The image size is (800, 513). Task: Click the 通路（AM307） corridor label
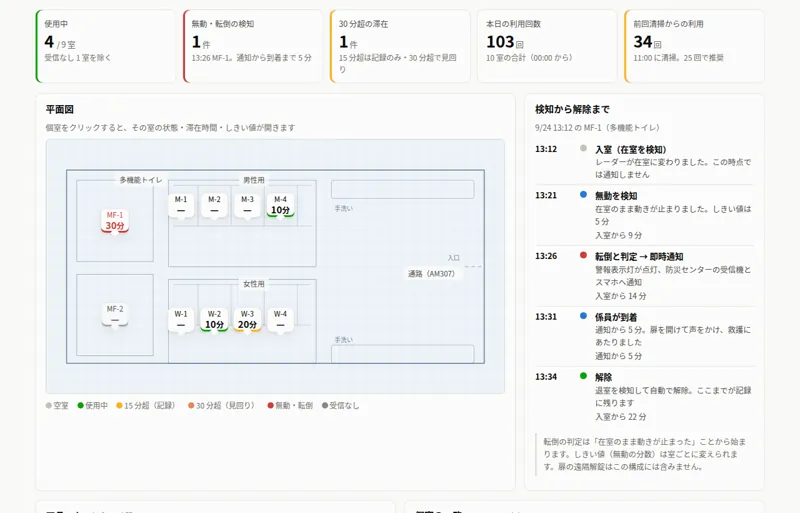click(x=431, y=274)
